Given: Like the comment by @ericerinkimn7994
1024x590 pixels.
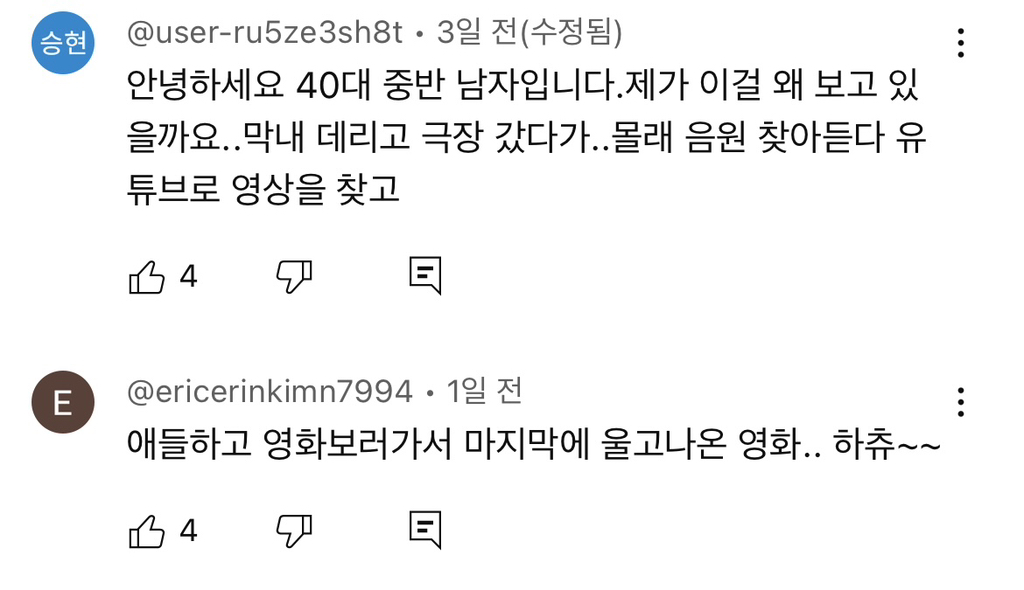Looking at the screenshot, I should [147, 531].
